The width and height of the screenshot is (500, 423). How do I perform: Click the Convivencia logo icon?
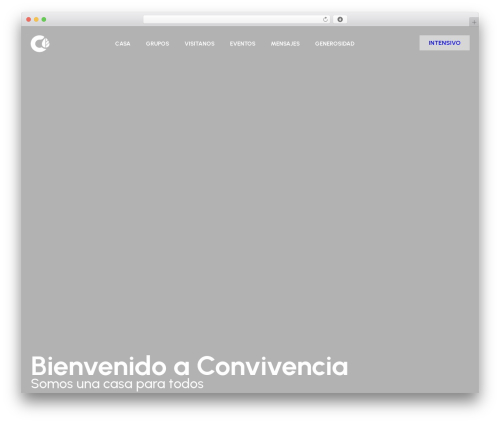(x=40, y=43)
